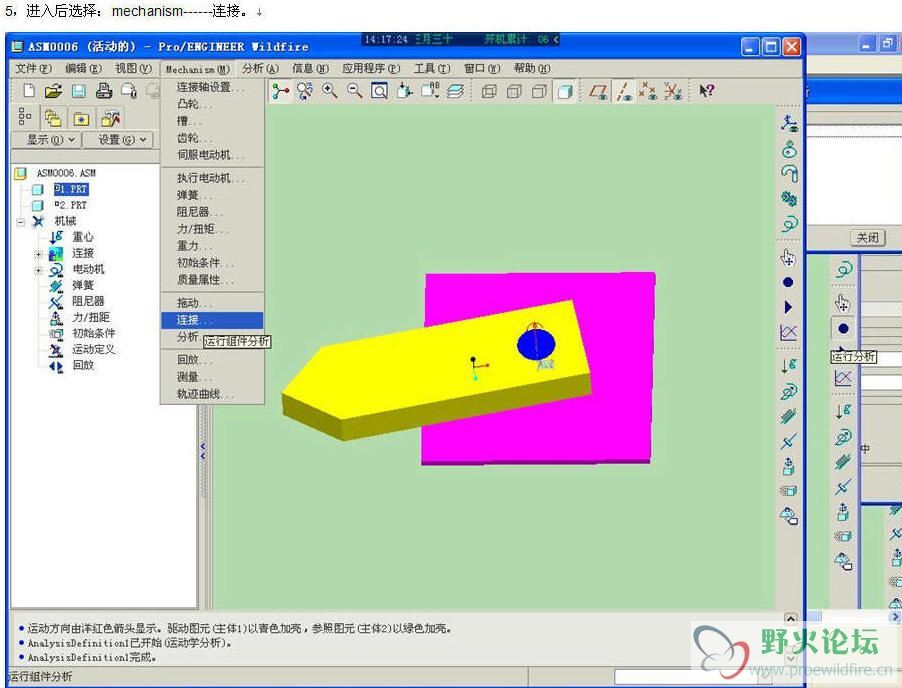Open the 工具 menu
The image size is (902, 688).
tap(431, 68)
